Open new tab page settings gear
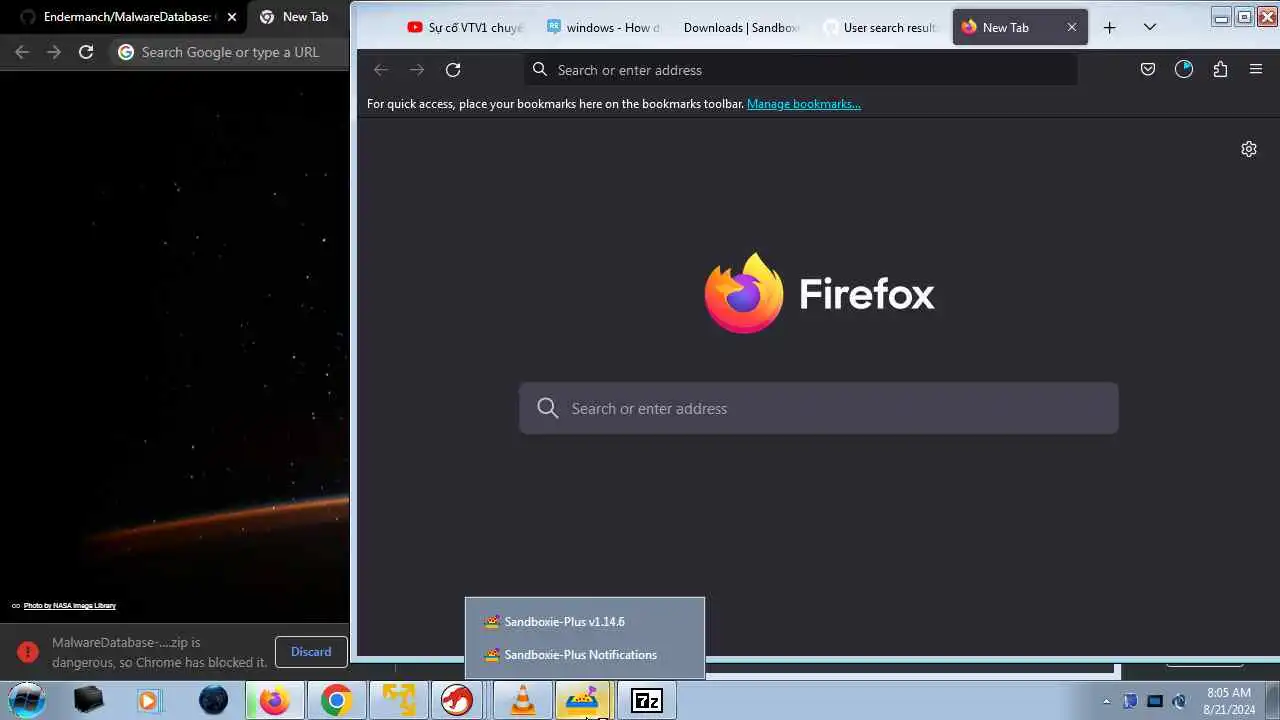The width and height of the screenshot is (1280, 720). pyautogui.click(x=1249, y=149)
